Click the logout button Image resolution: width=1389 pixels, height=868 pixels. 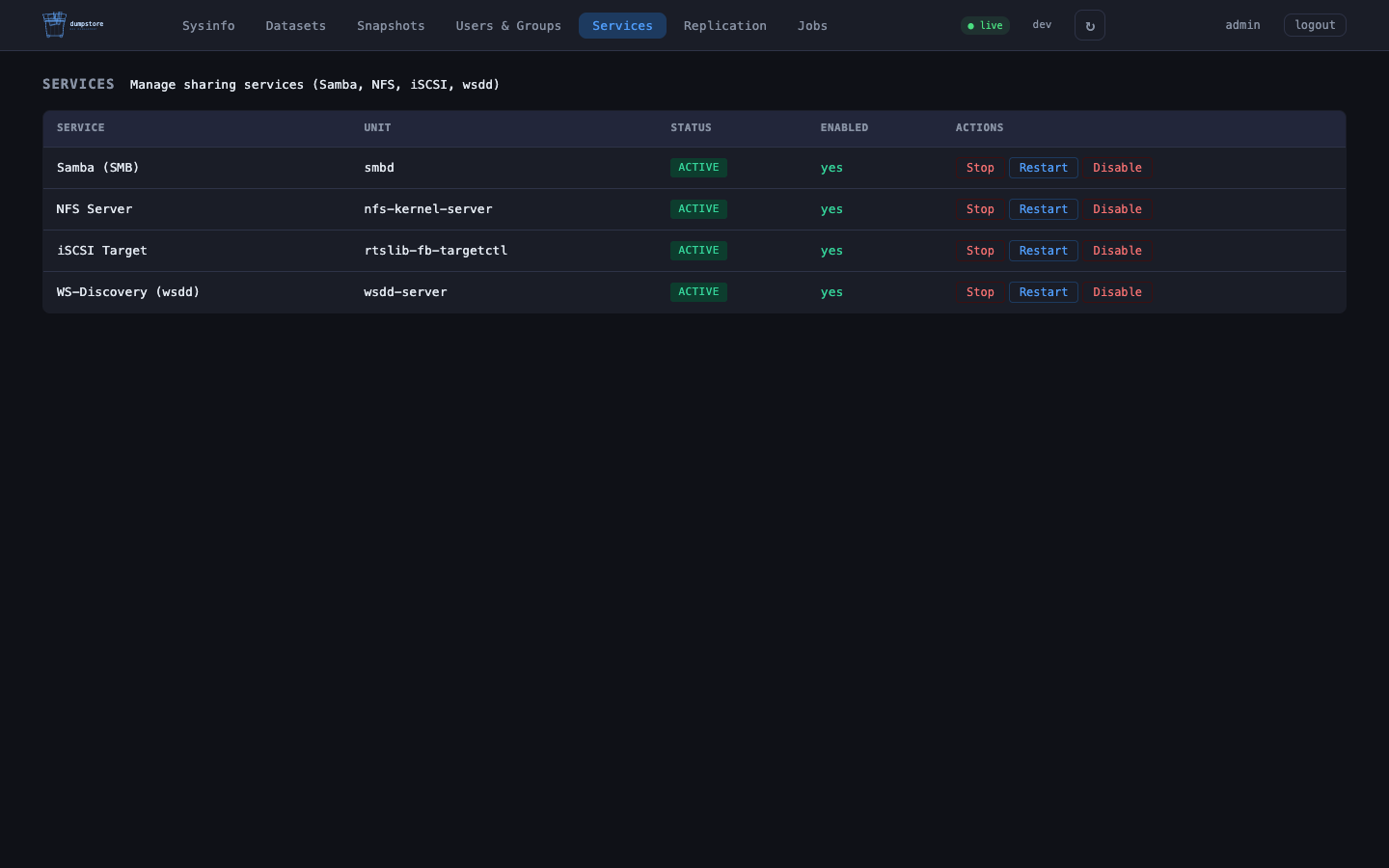(1315, 25)
